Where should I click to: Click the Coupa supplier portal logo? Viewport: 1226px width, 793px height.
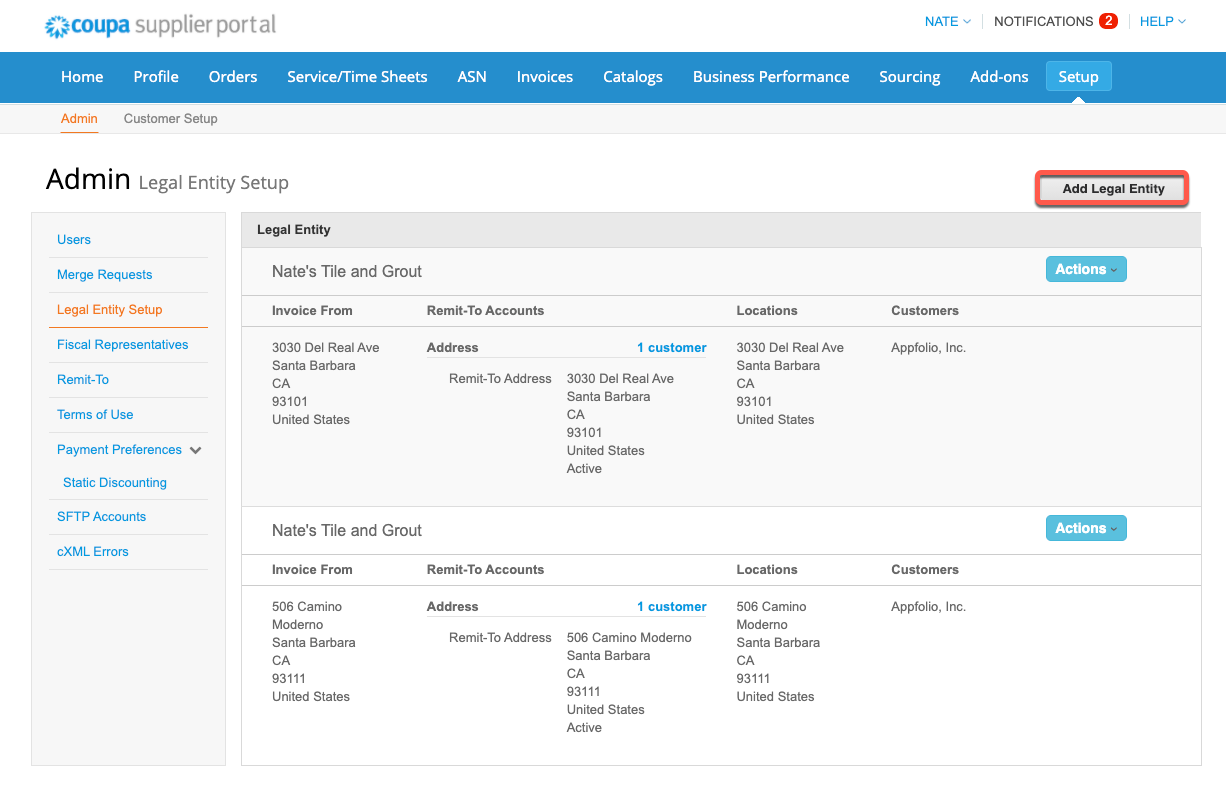pos(159,26)
